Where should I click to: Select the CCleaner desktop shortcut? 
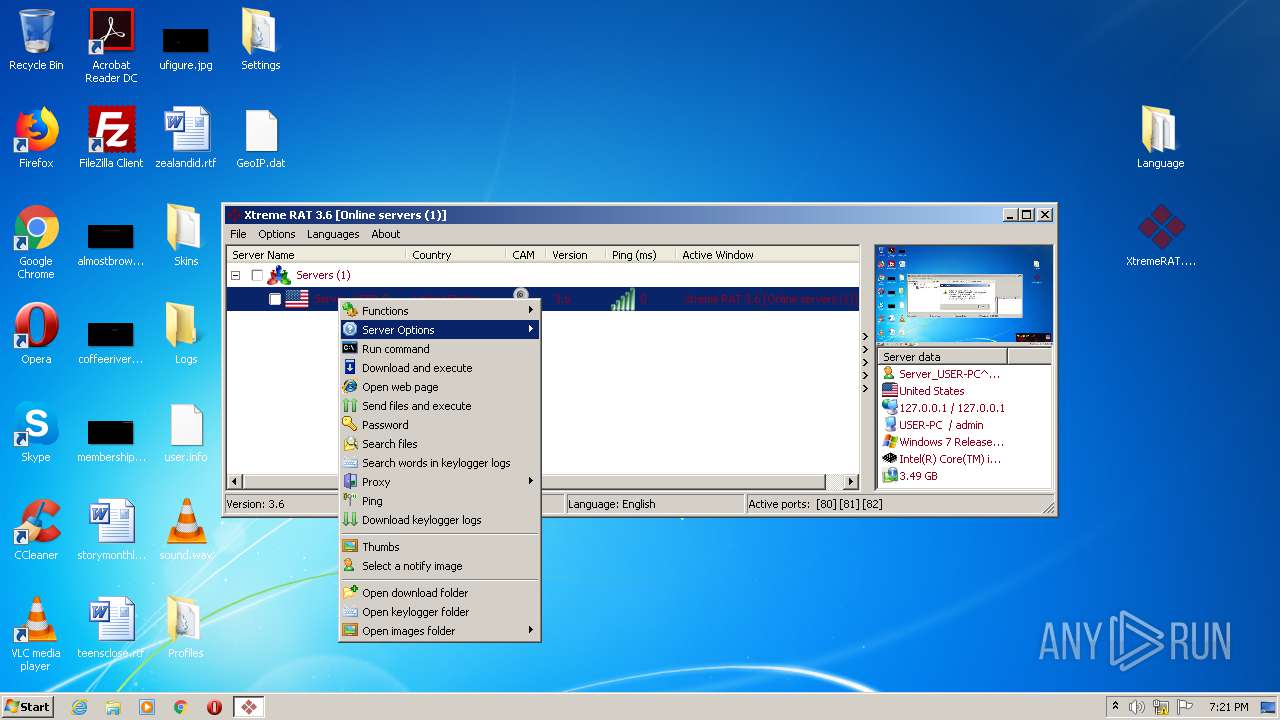tap(36, 530)
